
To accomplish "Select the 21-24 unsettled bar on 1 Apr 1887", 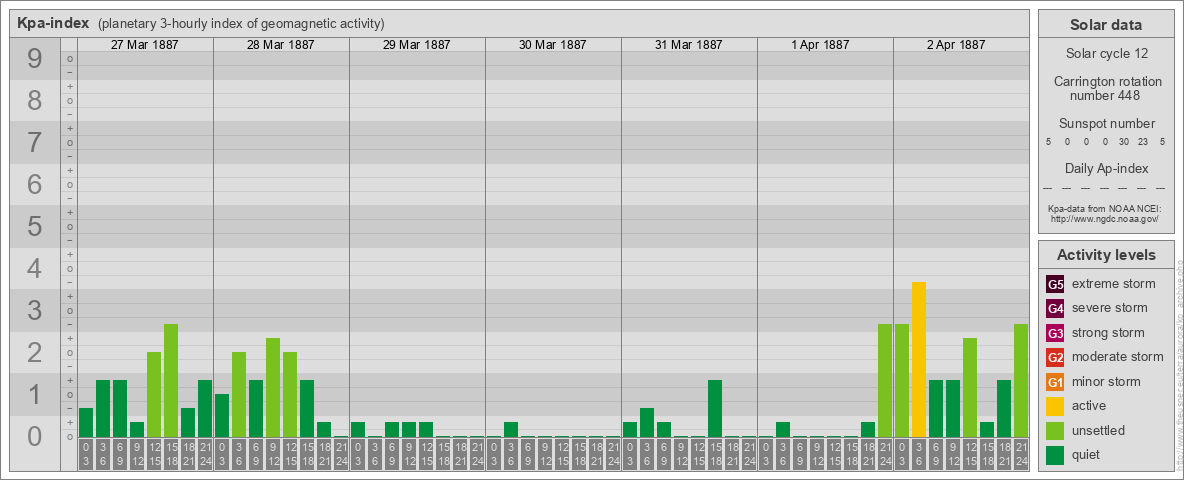I will pos(884,380).
